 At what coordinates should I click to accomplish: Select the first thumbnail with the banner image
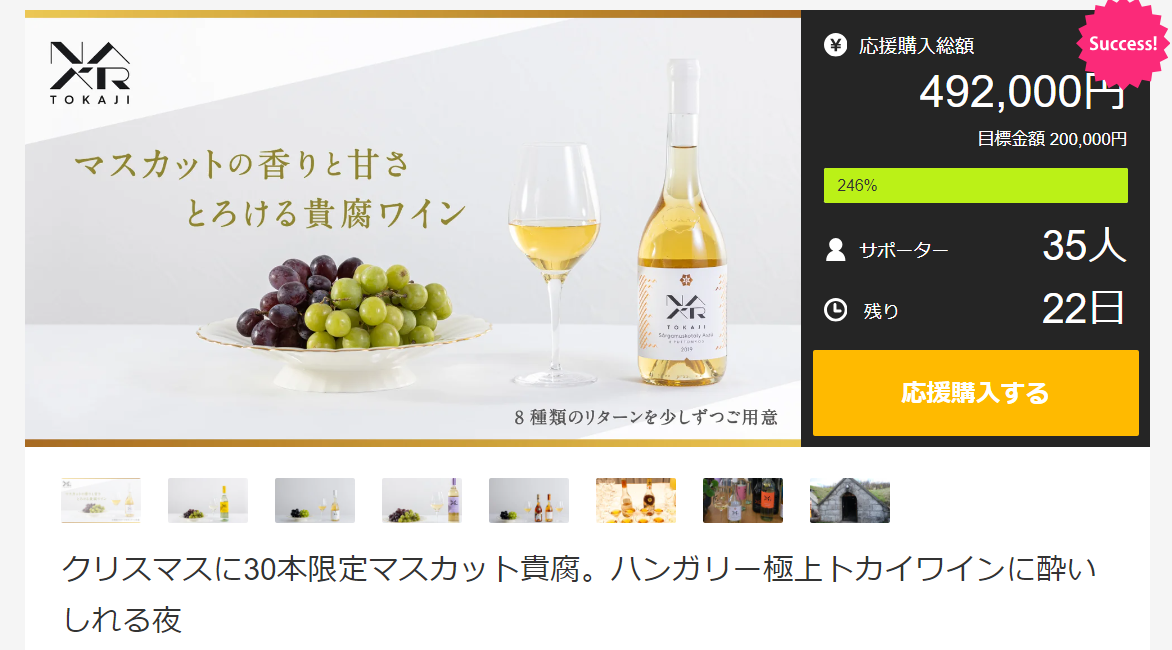point(101,500)
